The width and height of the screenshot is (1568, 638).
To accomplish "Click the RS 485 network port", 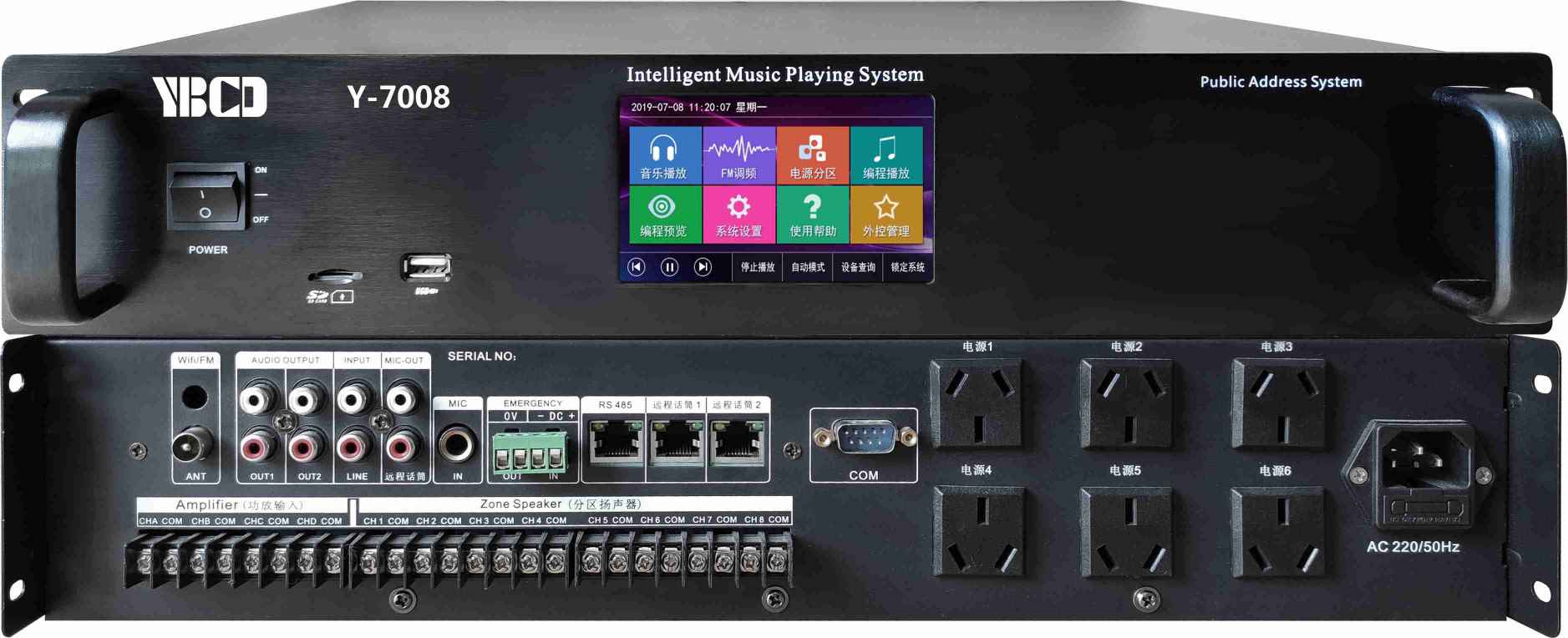I will click(x=614, y=441).
